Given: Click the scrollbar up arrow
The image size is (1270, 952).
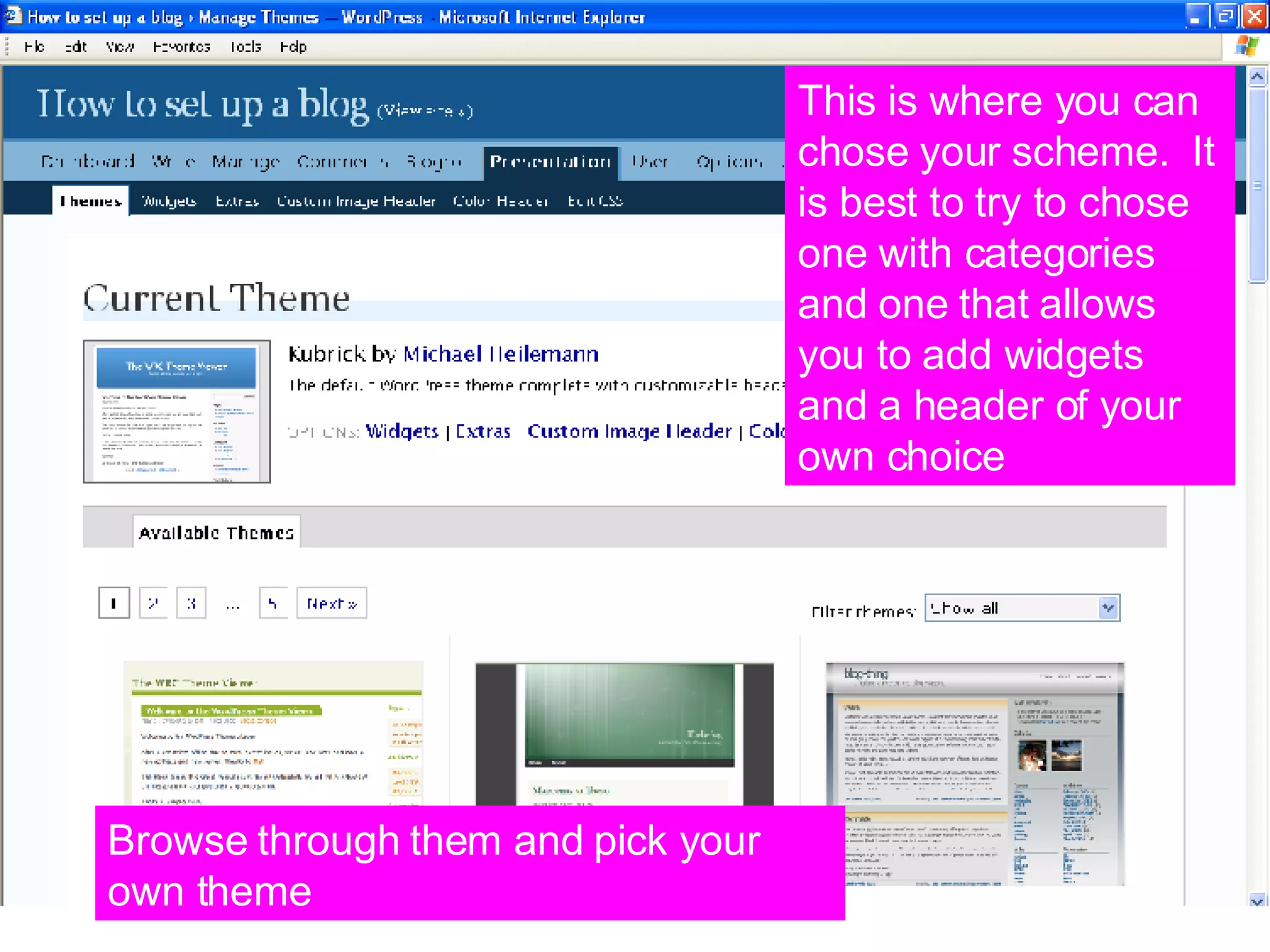Looking at the screenshot, I should [1257, 77].
